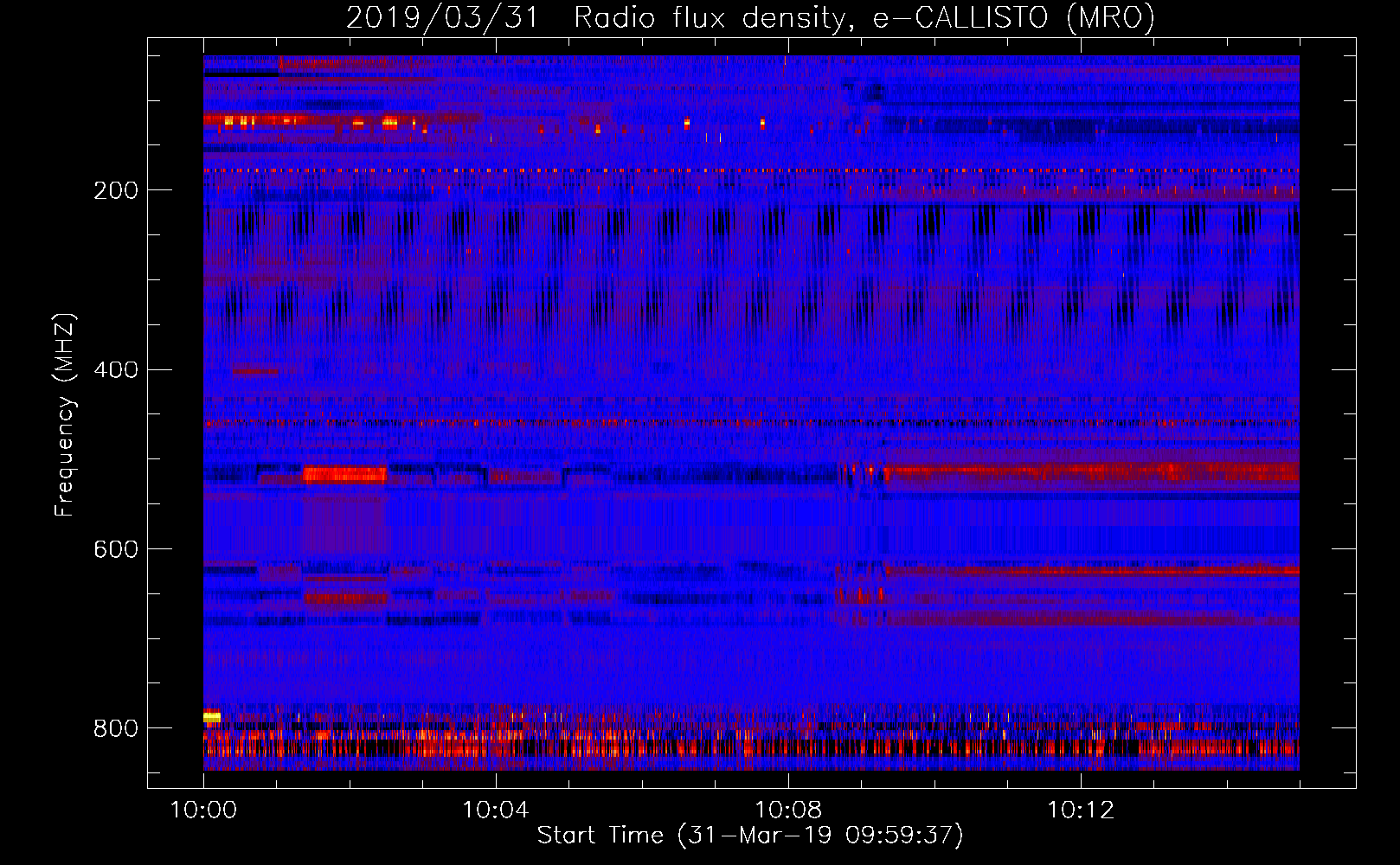The width and height of the screenshot is (1400, 865).
Task: Click the '400' frequency tick label
Action: click(x=116, y=370)
